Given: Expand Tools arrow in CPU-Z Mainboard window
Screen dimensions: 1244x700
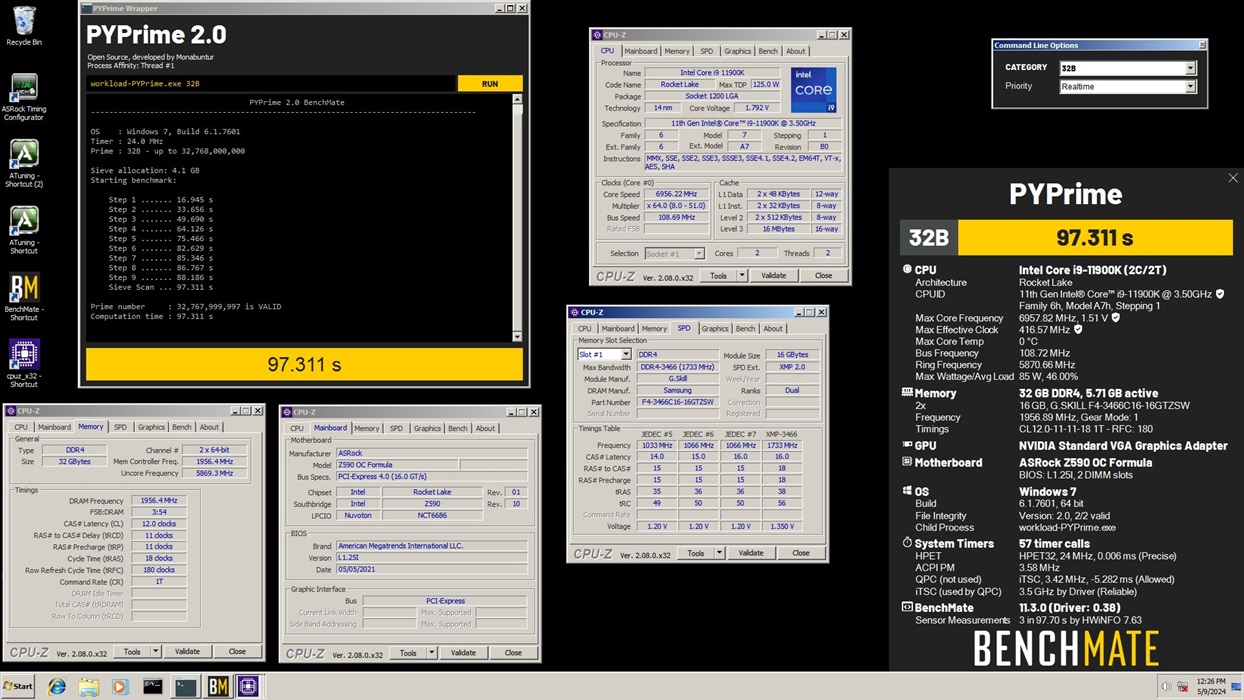Looking at the screenshot, I should tap(432, 653).
